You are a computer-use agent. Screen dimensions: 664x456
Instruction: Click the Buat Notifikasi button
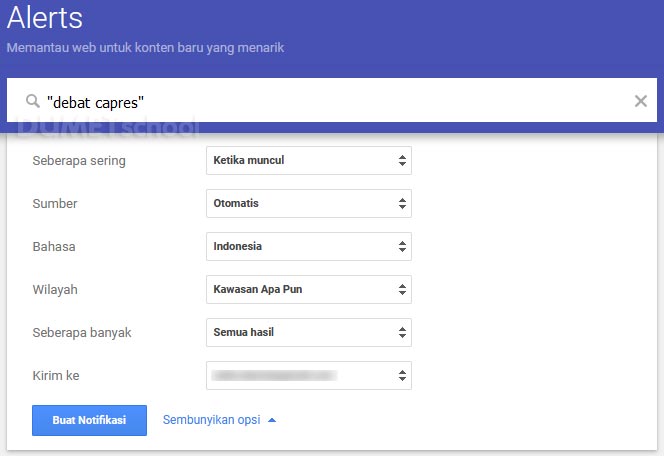click(89, 420)
